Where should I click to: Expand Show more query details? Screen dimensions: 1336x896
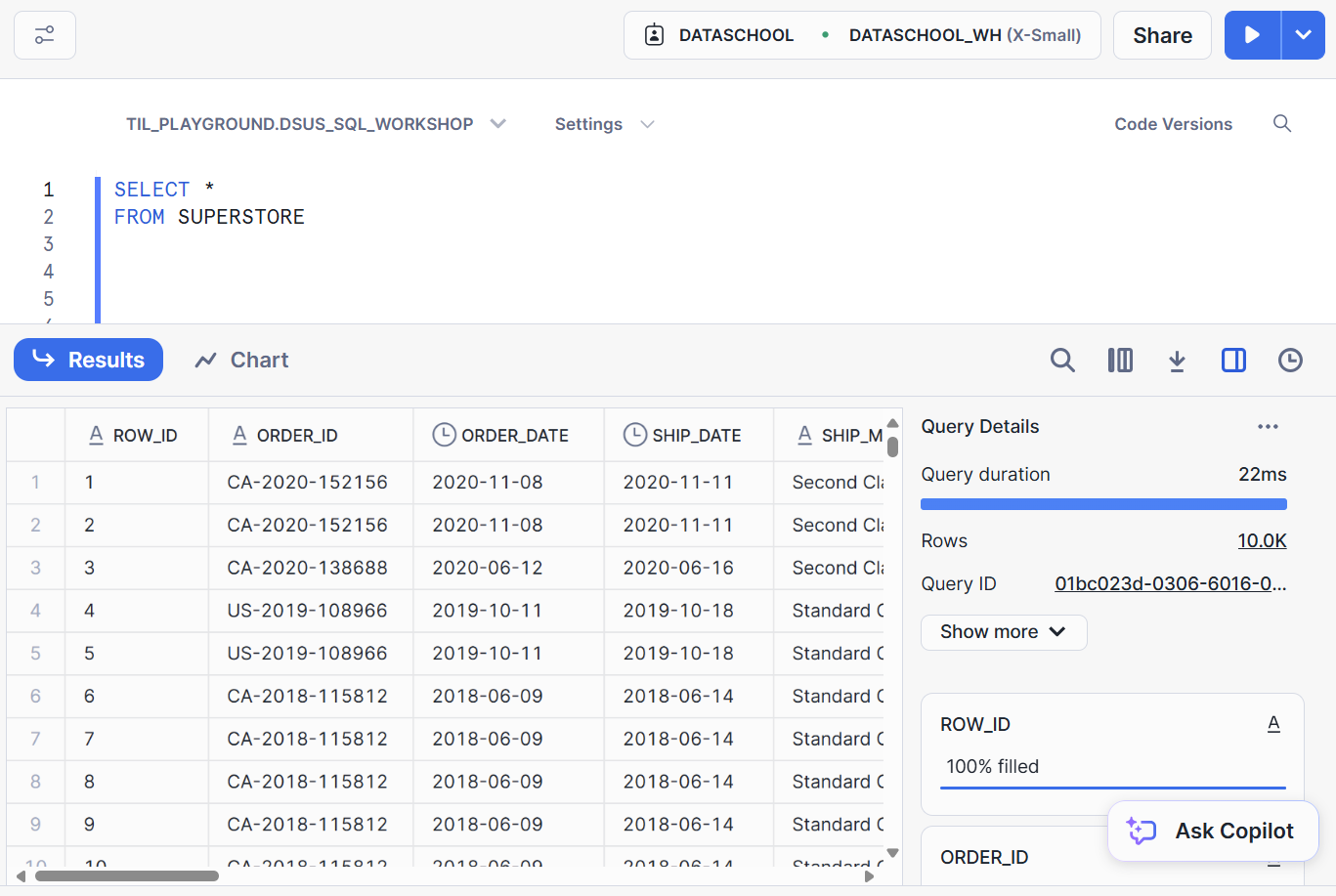[x=1003, y=632]
